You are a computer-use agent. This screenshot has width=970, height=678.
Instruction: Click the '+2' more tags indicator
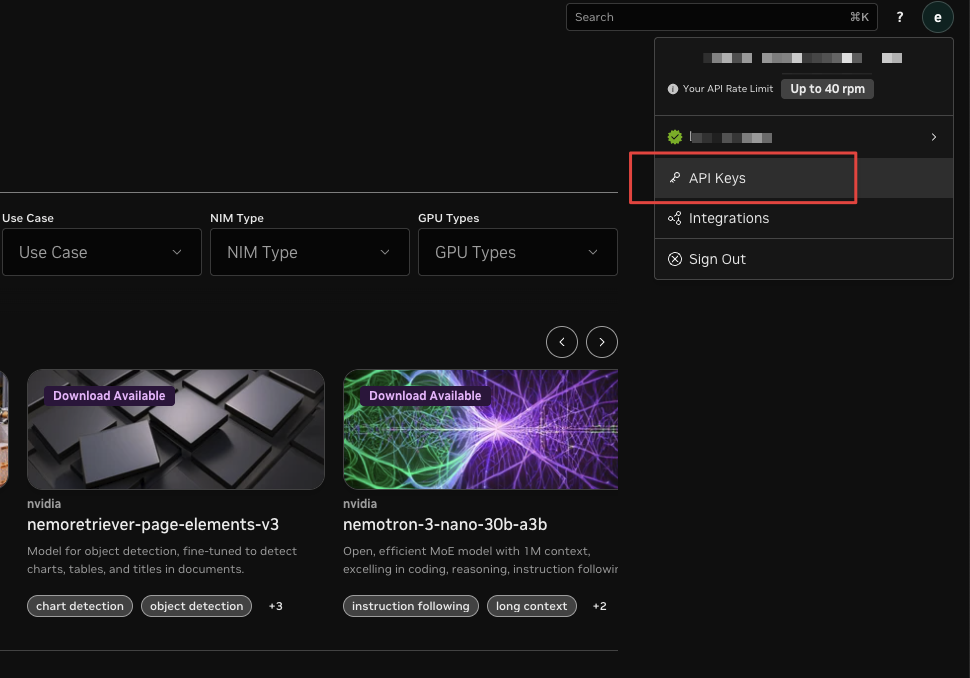point(599,606)
